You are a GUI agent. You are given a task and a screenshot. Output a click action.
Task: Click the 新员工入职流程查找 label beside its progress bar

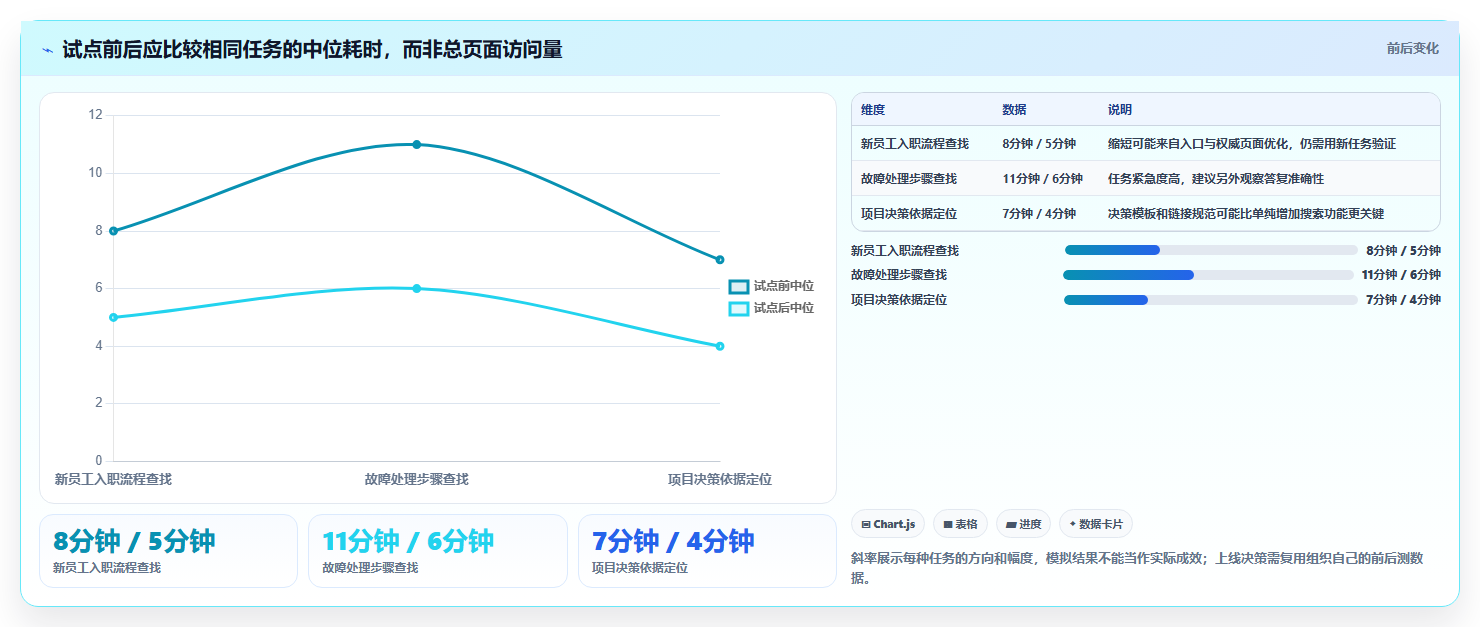coord(905,250)
